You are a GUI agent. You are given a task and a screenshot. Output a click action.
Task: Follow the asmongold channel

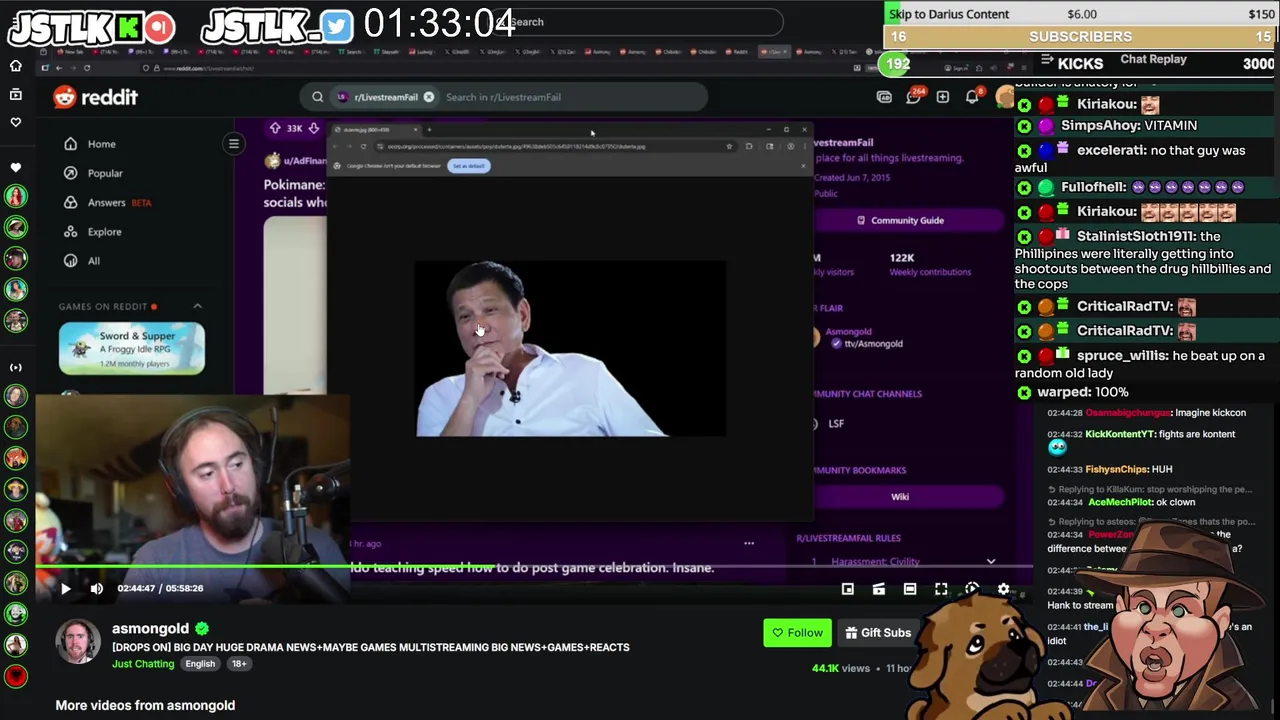[x=797, y=633]
